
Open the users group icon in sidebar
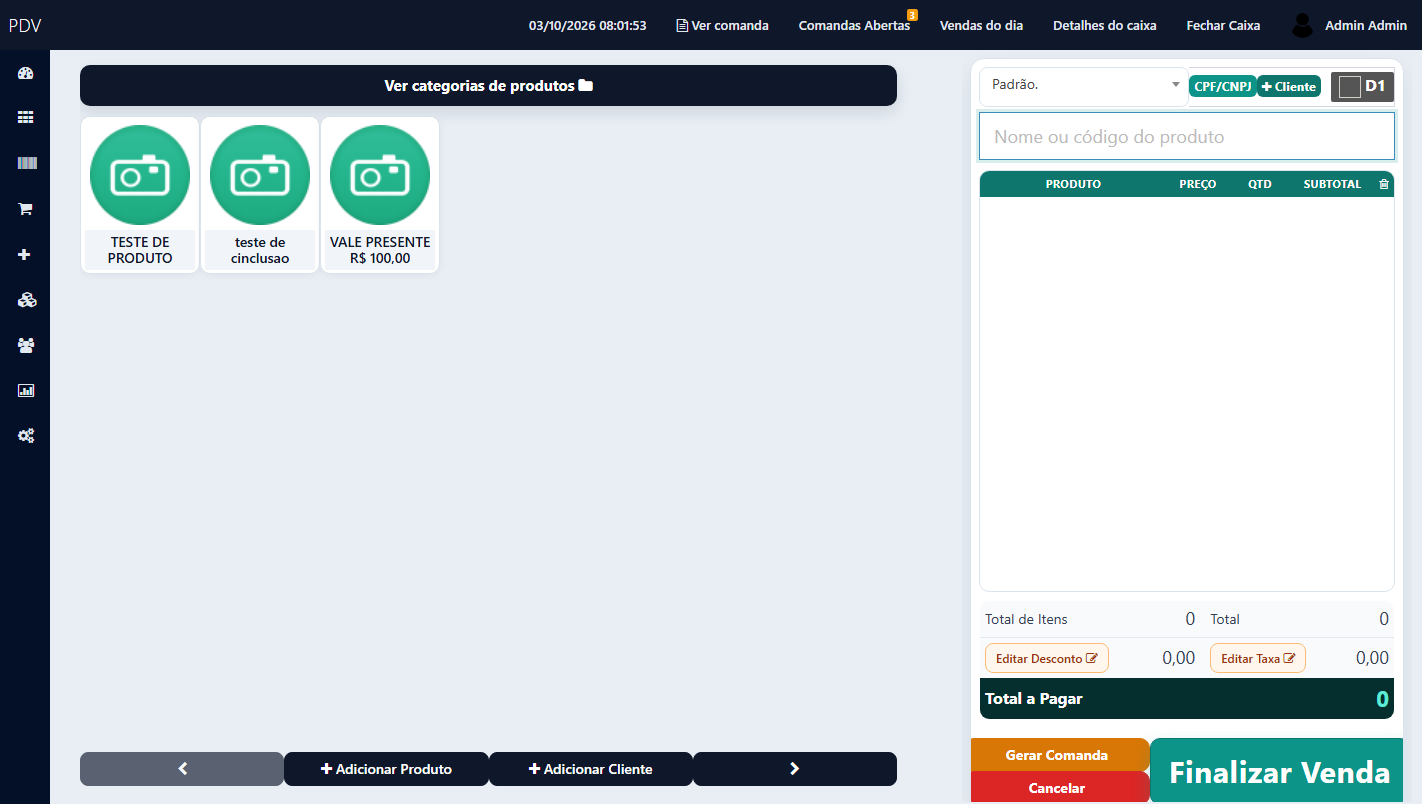click(26, 345)
